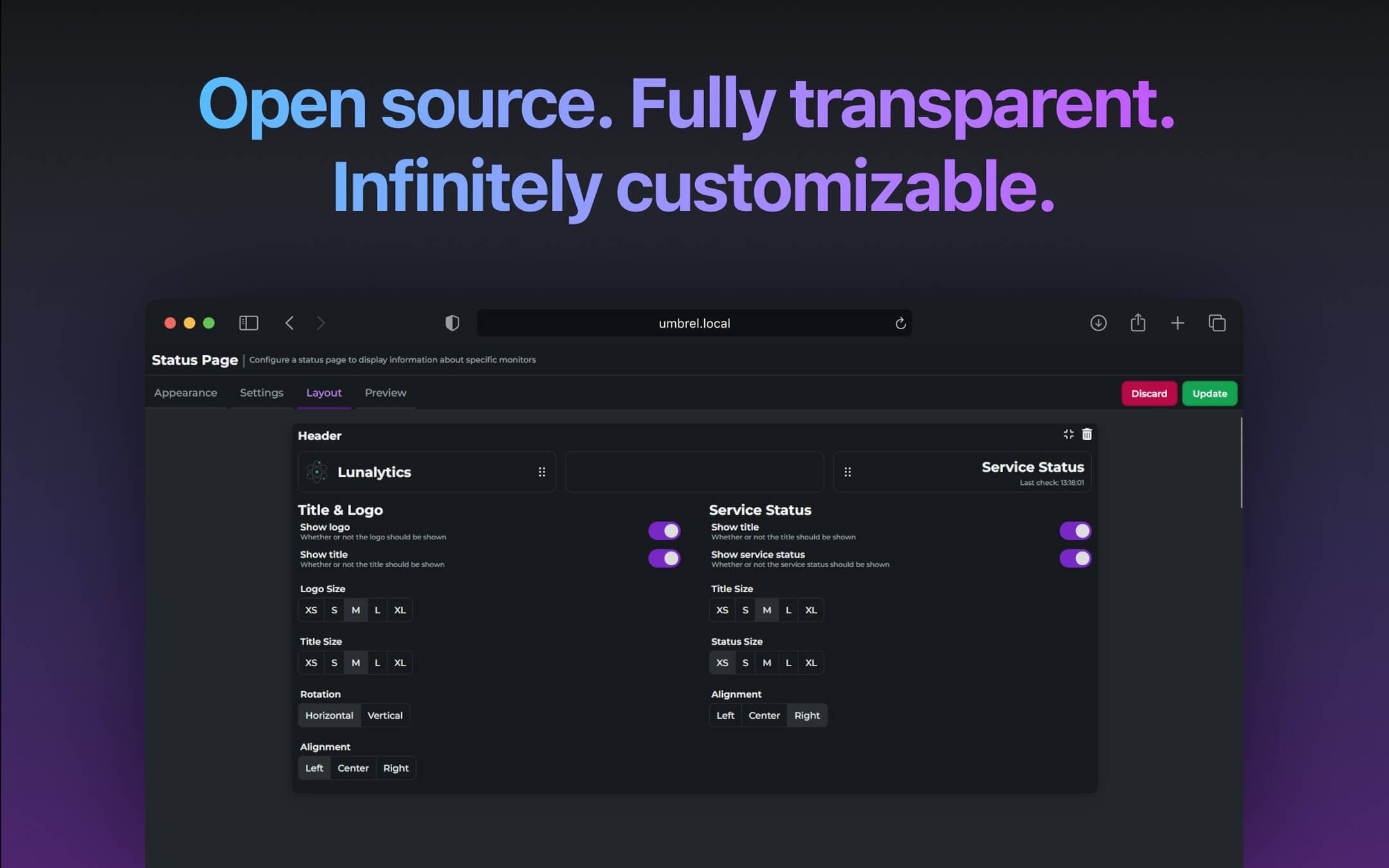Turn off Show service status toggle

[x=1075, y=558]
